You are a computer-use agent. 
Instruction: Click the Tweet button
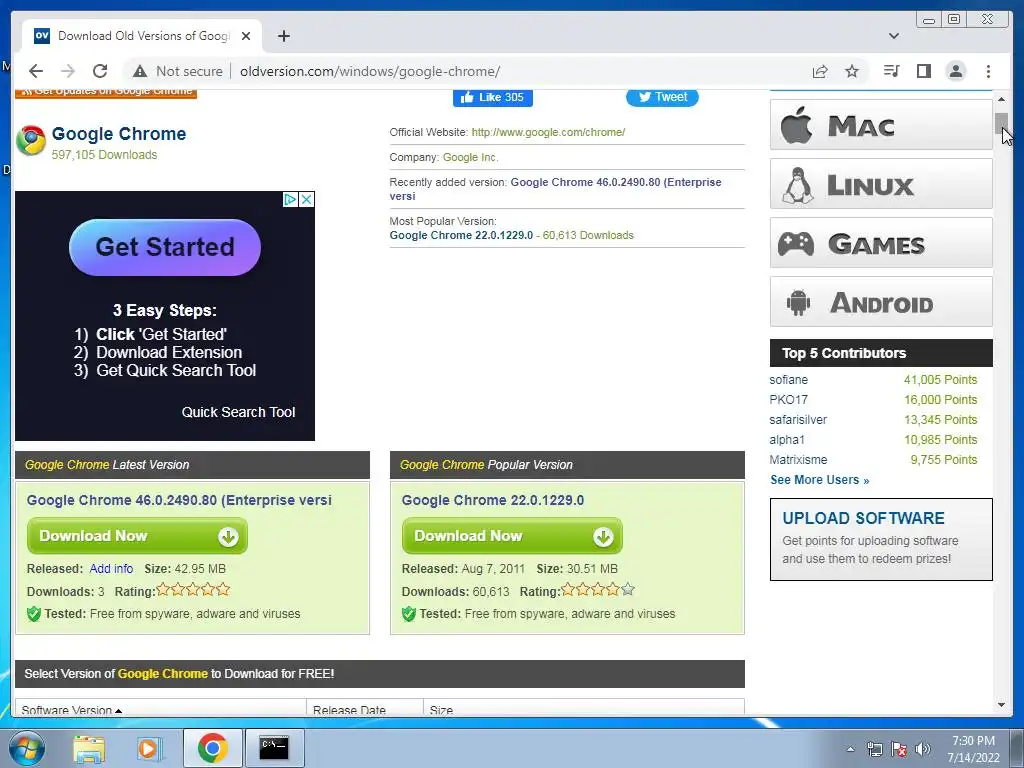(x=662, y=97)
